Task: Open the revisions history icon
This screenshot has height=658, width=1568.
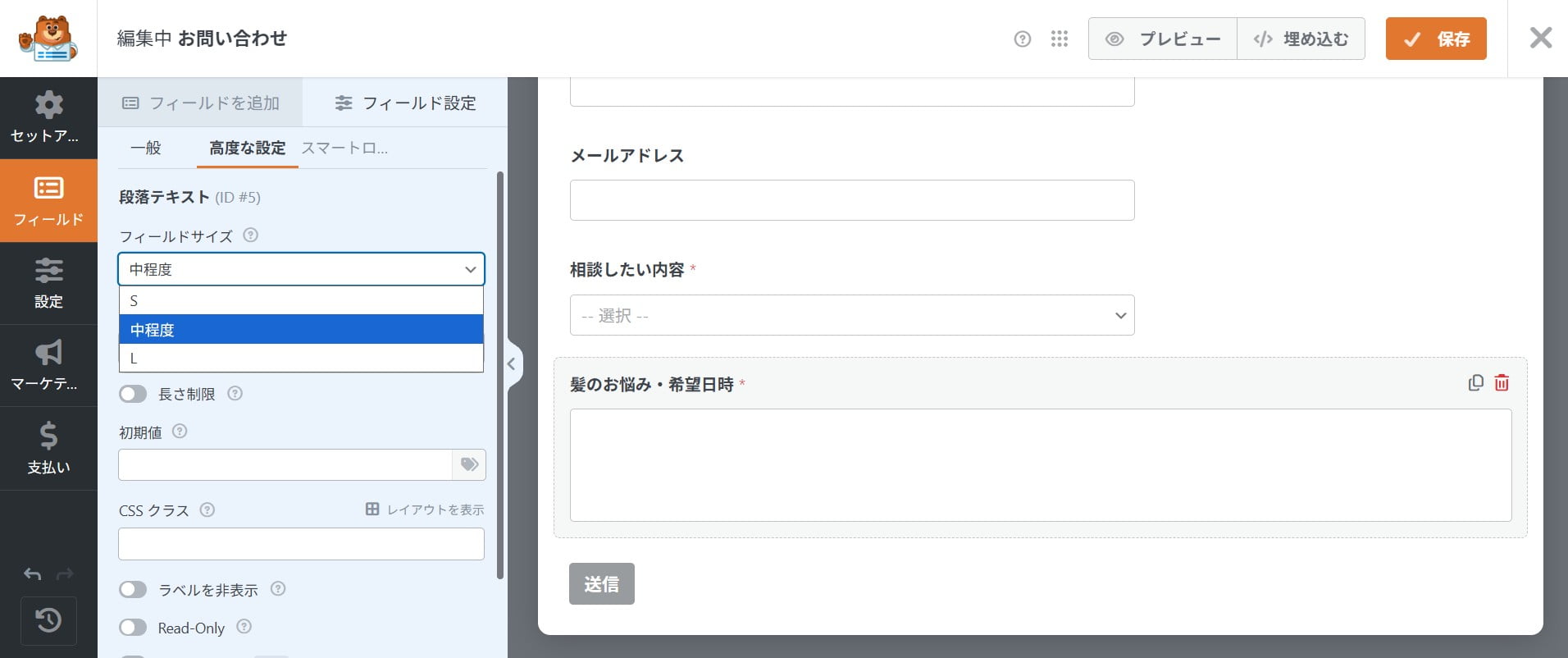Action: pos(48,620)
